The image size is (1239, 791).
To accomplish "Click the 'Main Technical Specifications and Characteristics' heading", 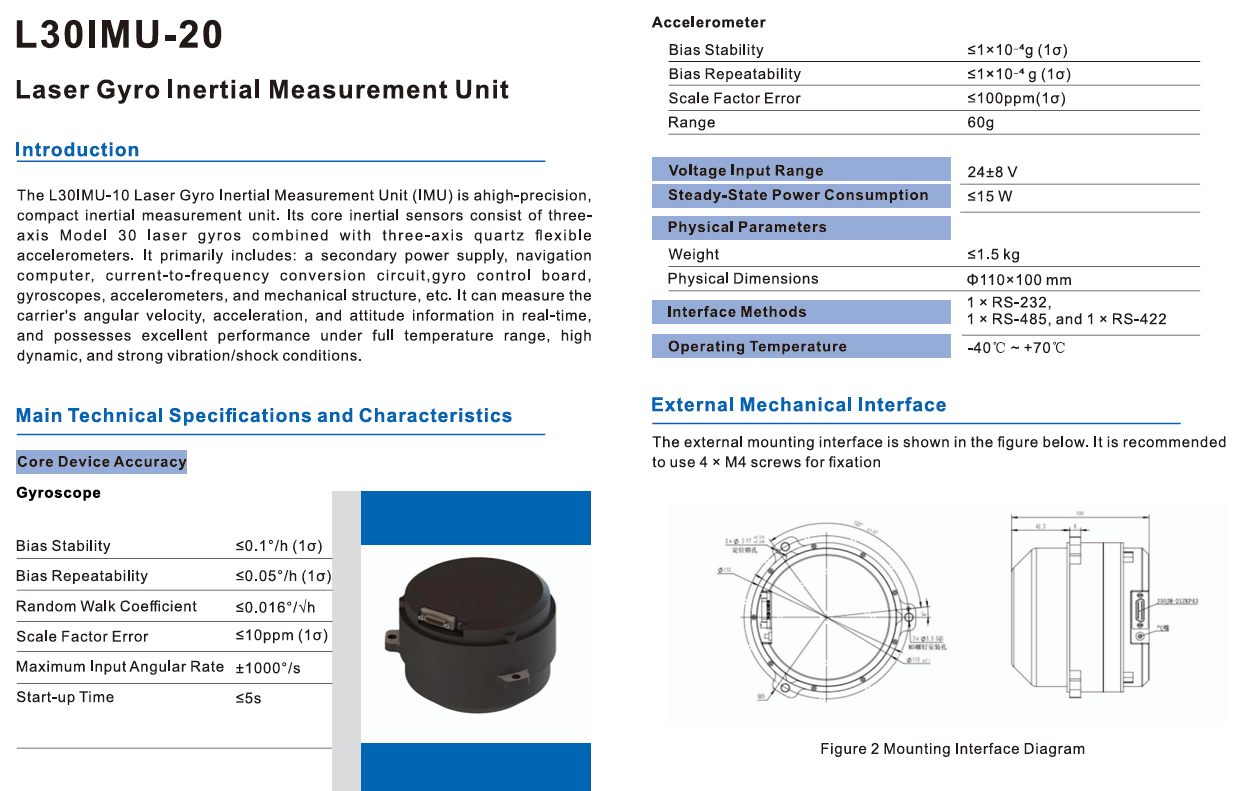I will (x=264, y=415).
